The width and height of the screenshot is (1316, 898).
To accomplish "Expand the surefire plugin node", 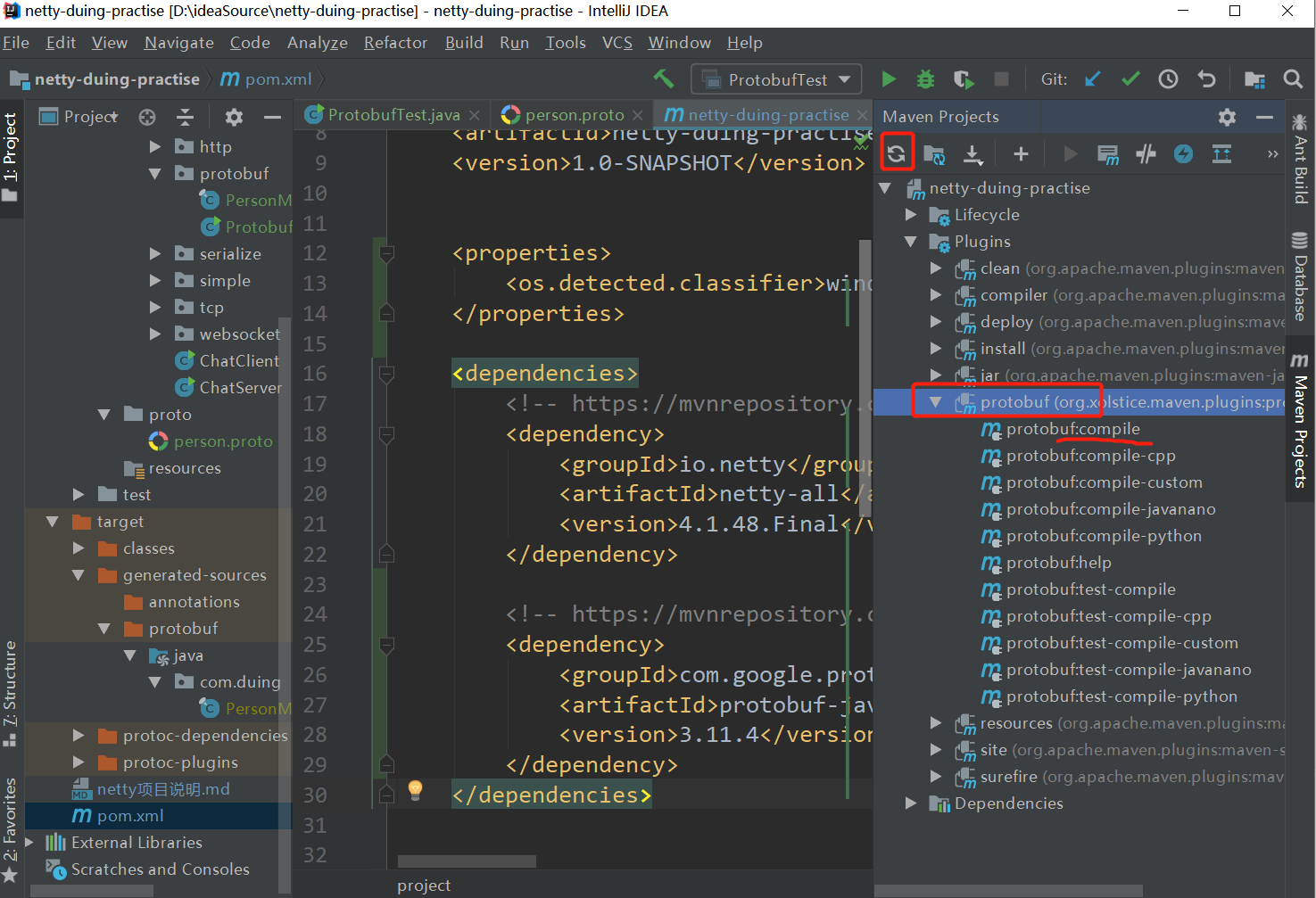I will coord(936,777).
